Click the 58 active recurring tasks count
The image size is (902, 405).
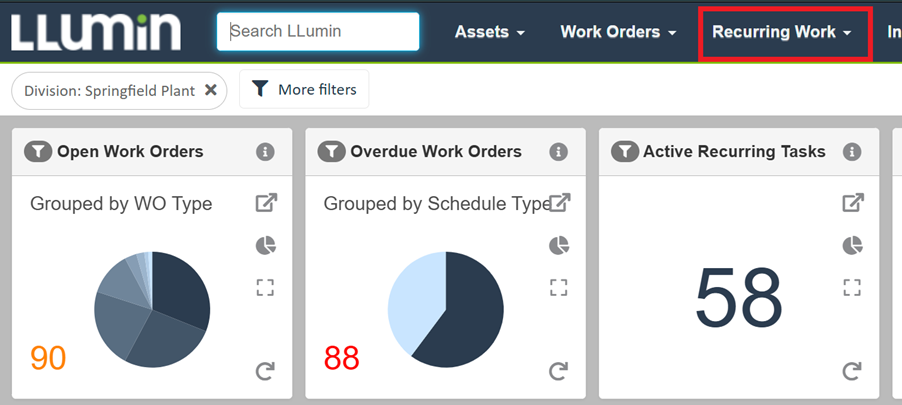click(x=738, y=298)
